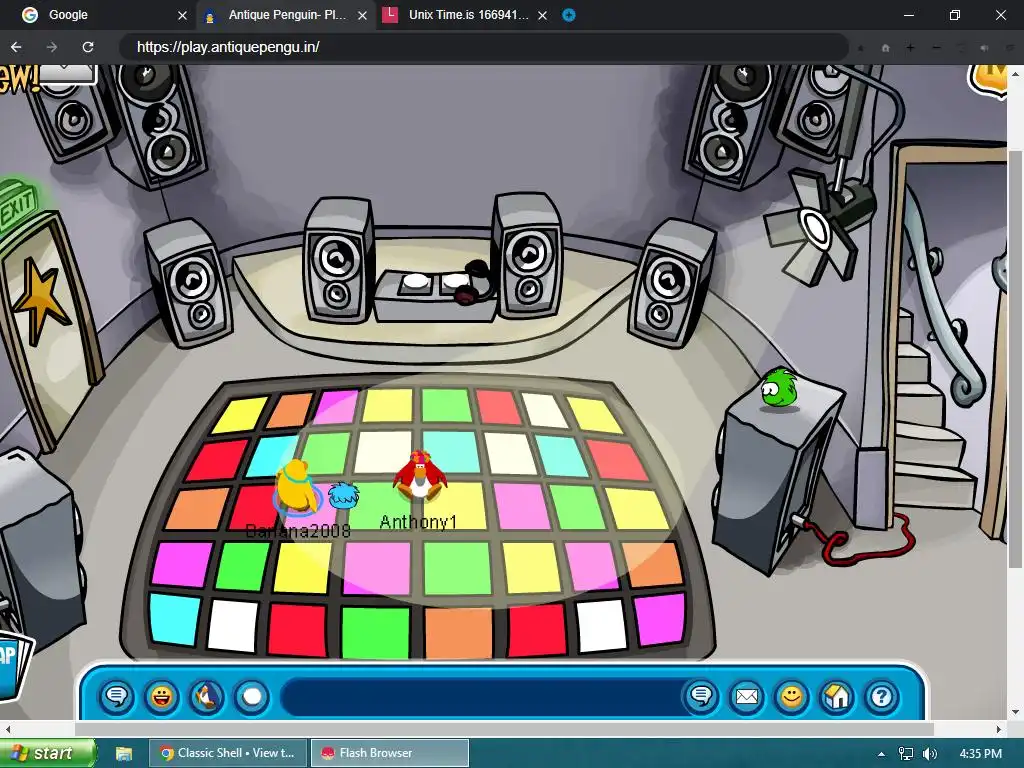Minimize the browser window
Viewport: 1024px width, 768px height.
pos(908,15)
